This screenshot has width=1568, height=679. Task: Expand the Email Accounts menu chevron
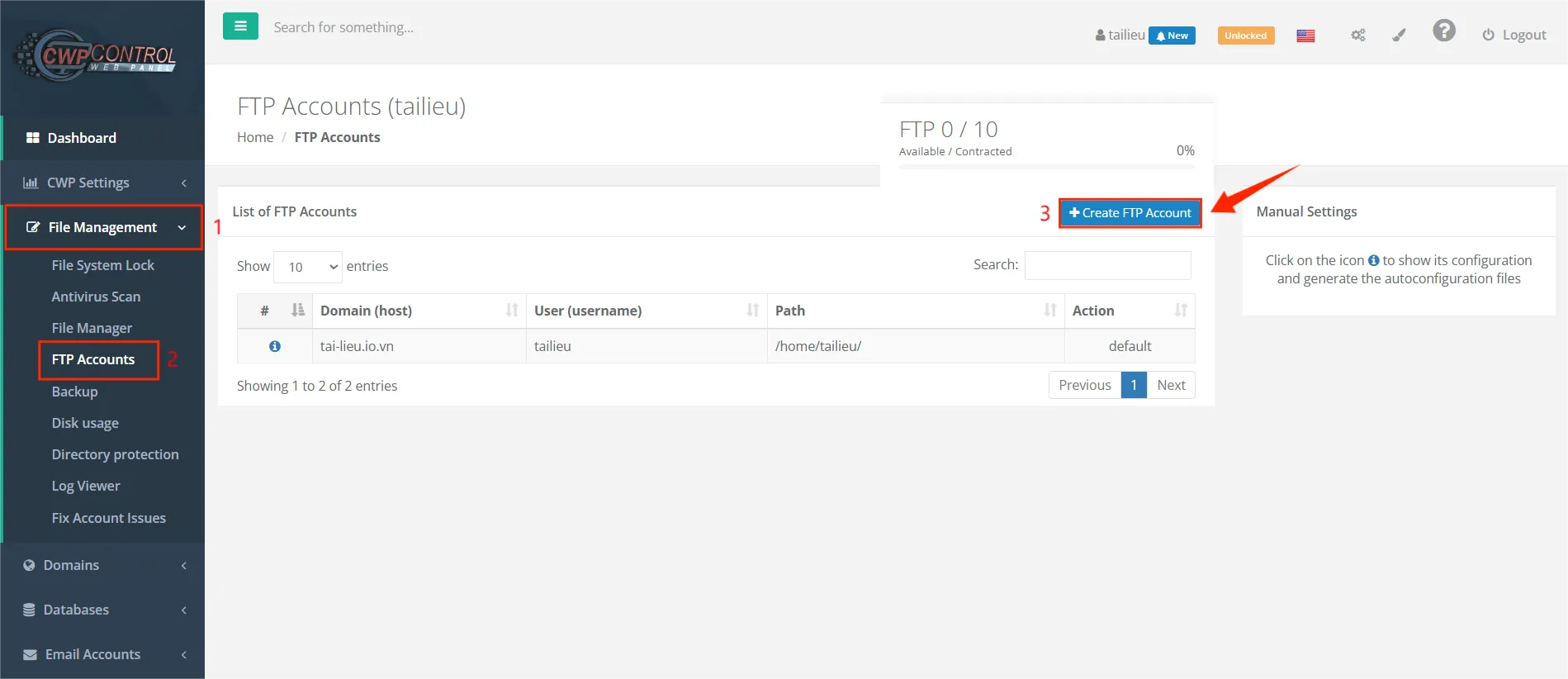point(184,655)
